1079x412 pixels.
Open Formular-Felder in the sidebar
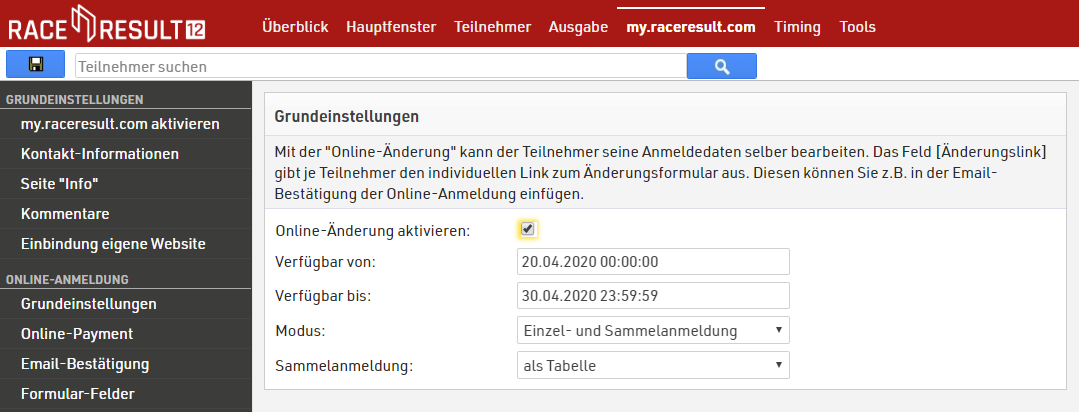(x=79, y=394)
